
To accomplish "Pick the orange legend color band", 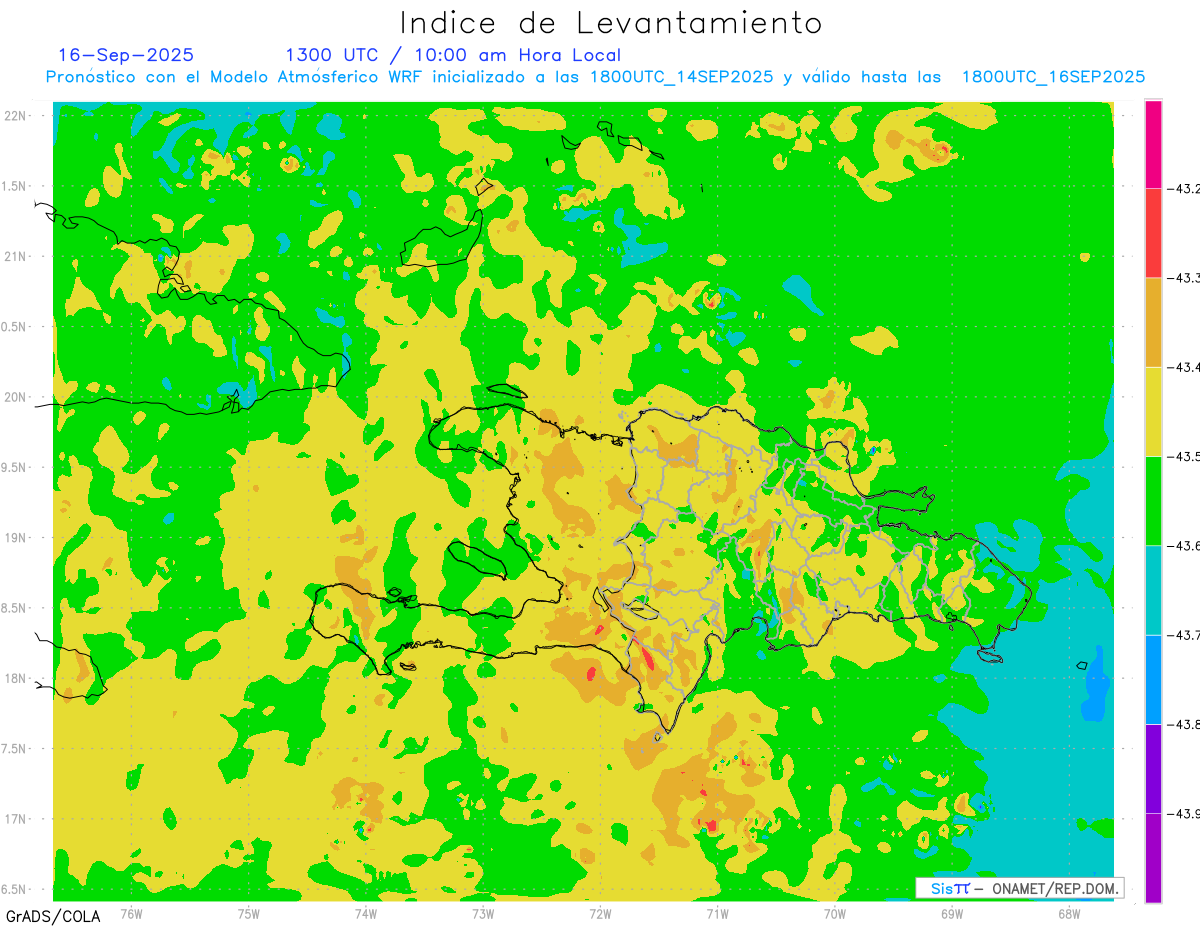I will 1153,322.
